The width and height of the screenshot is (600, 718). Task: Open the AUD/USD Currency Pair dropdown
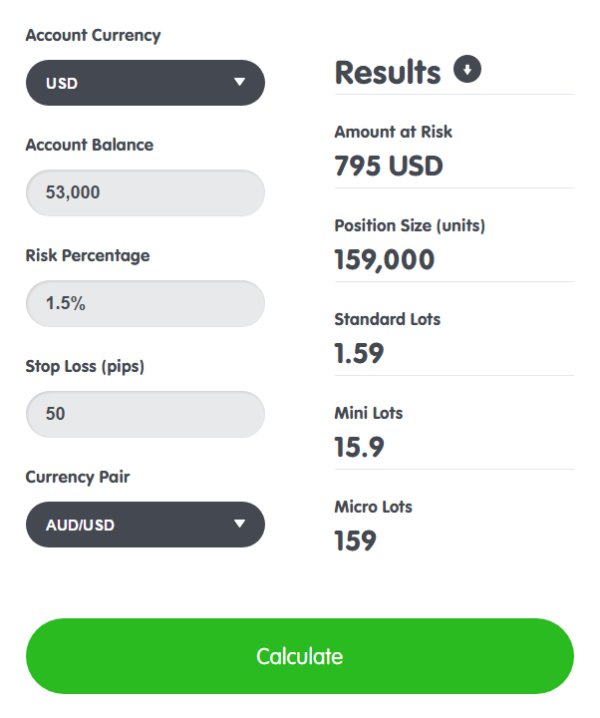[x=145, y=524]
